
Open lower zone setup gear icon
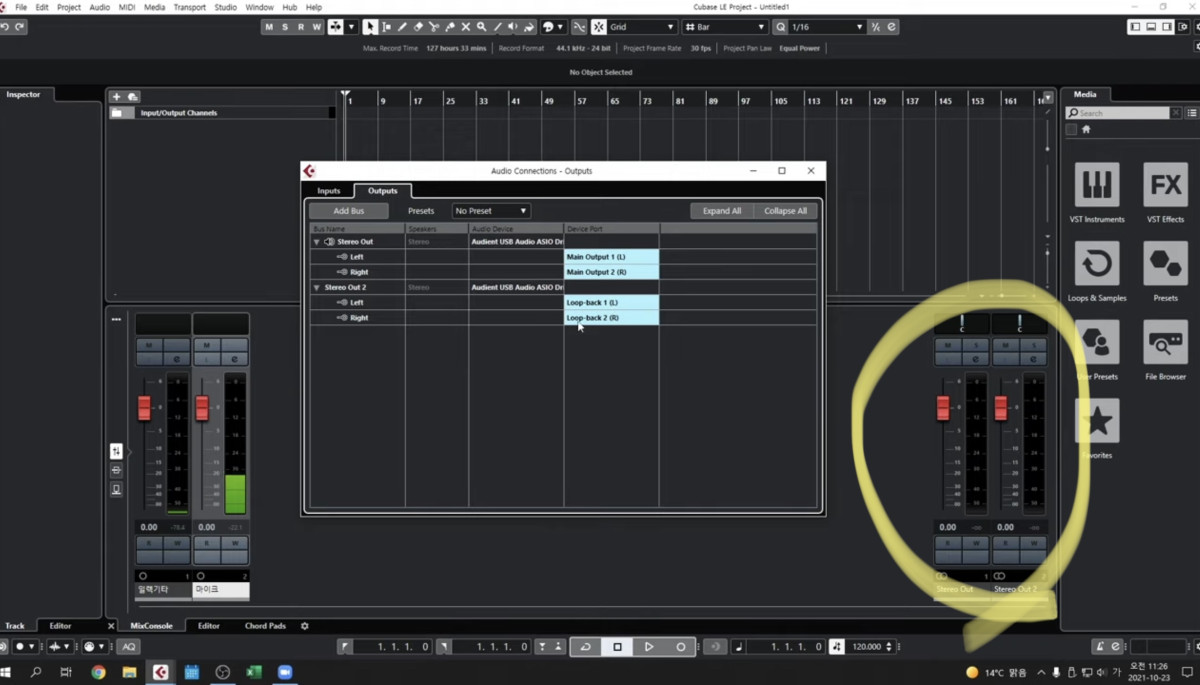(x=305, y=626)
